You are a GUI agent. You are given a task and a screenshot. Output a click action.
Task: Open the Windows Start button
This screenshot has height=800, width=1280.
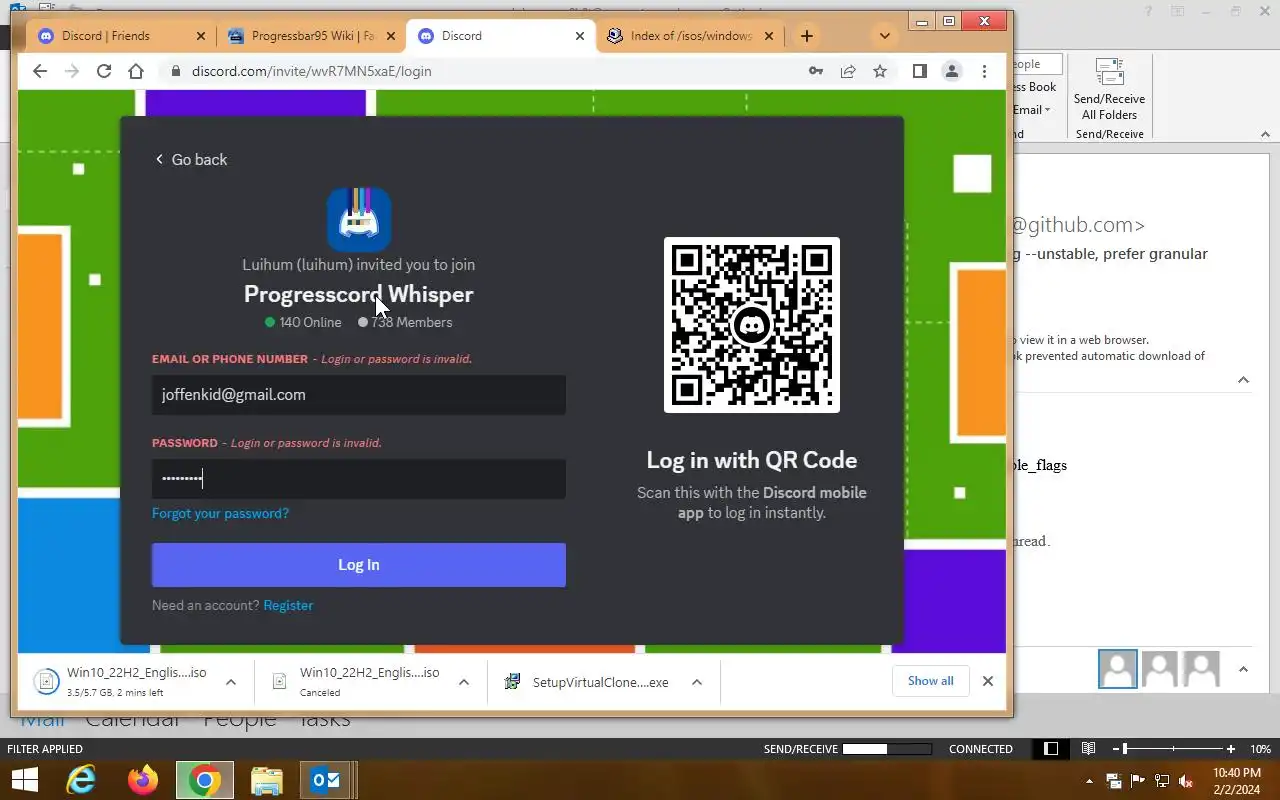pyautogui.click(x=24, y=780)
